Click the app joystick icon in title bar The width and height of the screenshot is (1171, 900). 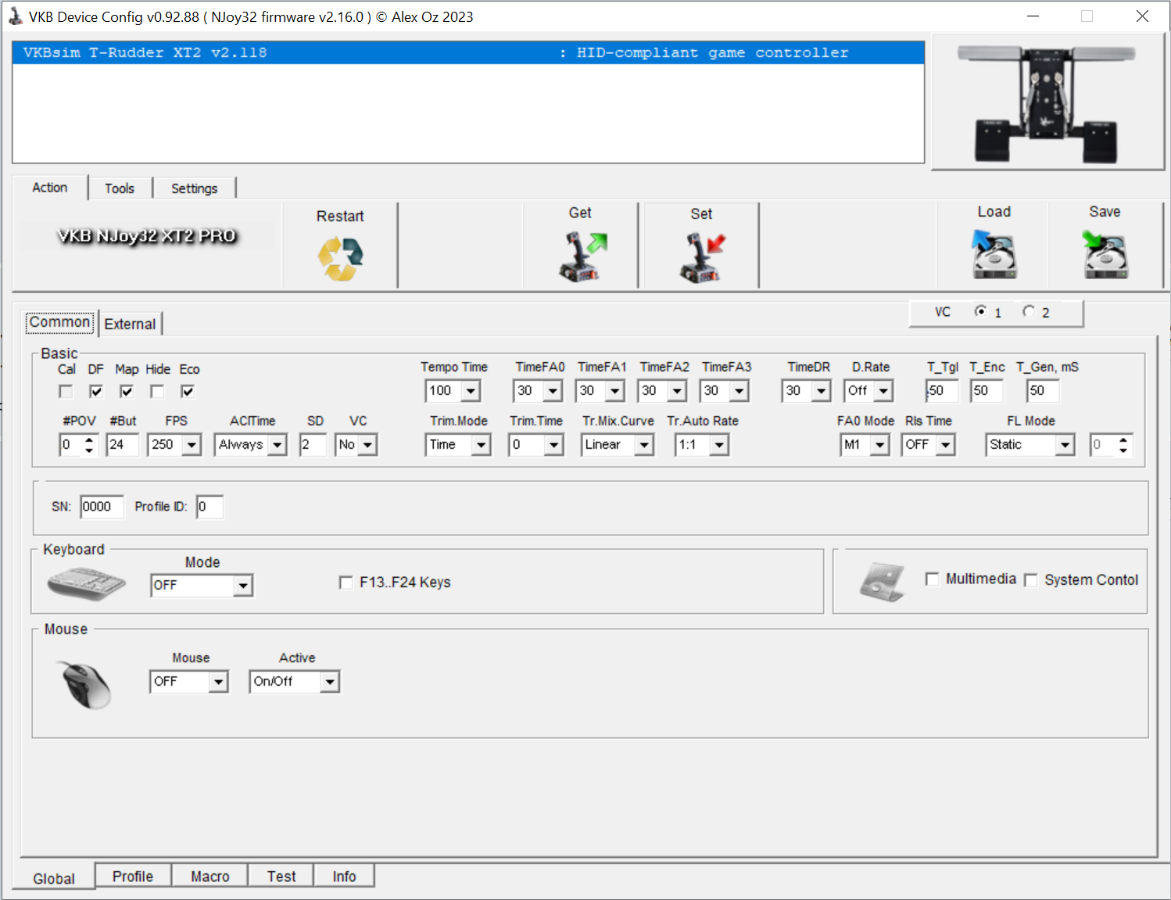coord(15,16)
